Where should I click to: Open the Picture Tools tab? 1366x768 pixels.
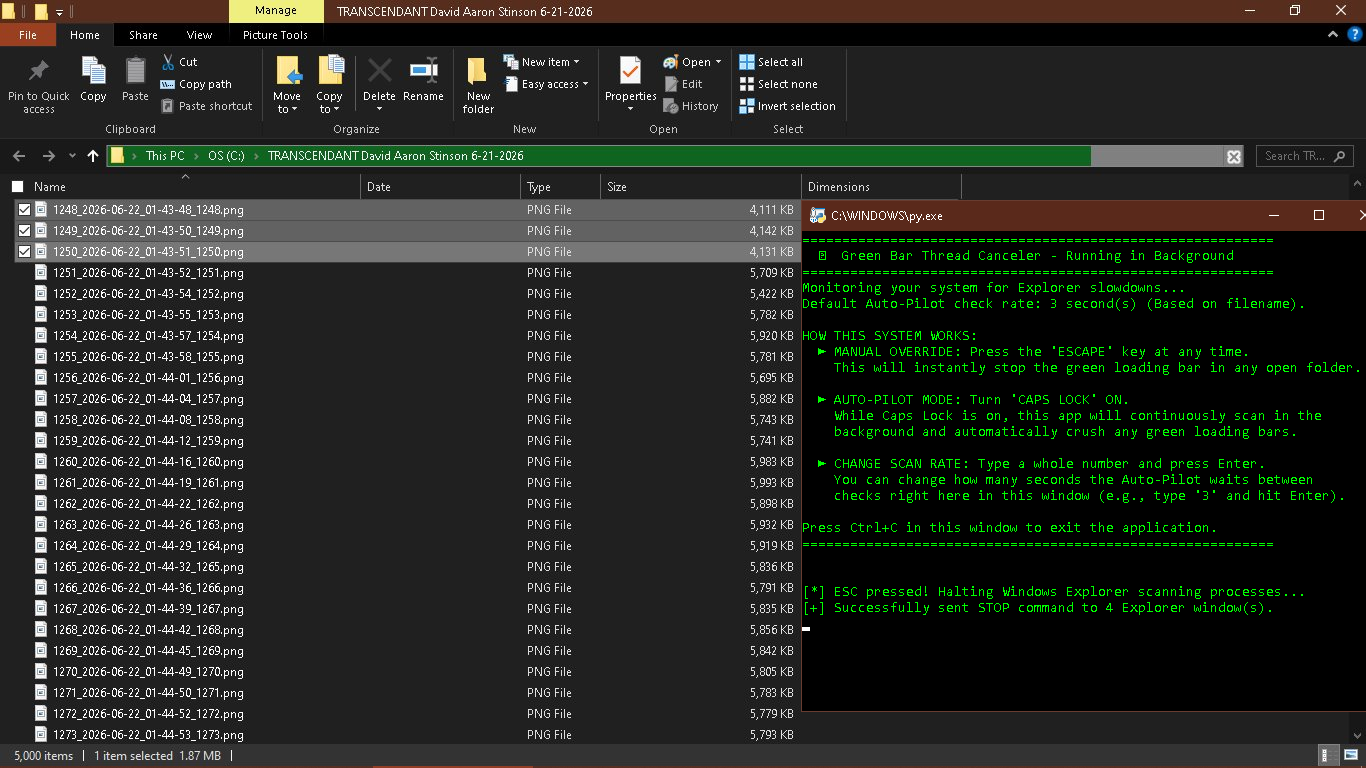click(x=275, y=35)
